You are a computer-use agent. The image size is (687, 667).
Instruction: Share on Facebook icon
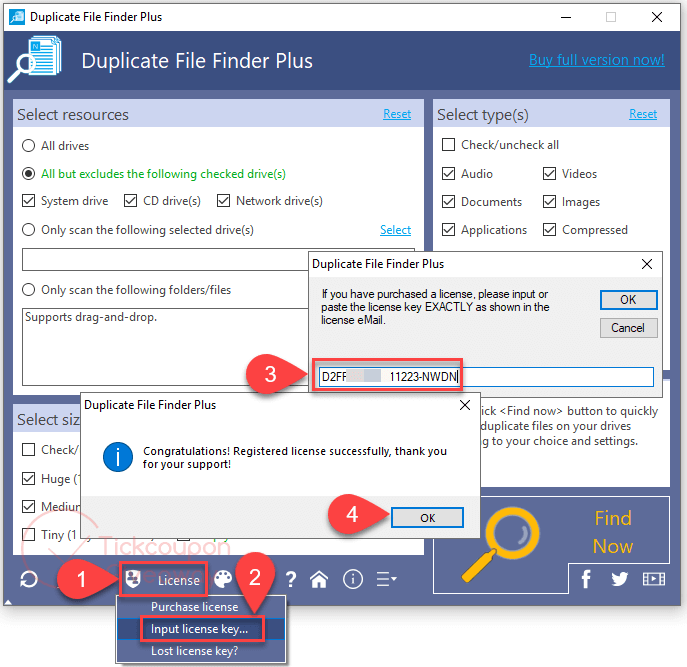pos(586,579)
